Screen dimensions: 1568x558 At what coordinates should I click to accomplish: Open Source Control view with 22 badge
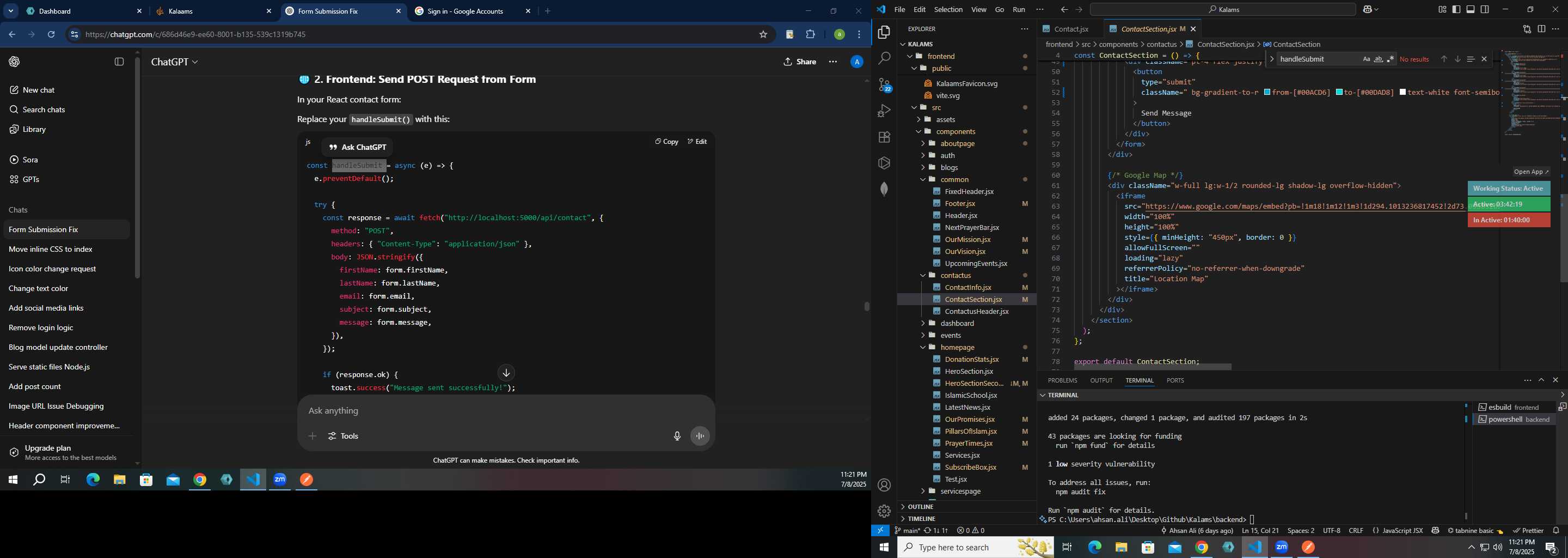(x=884, y=86)
